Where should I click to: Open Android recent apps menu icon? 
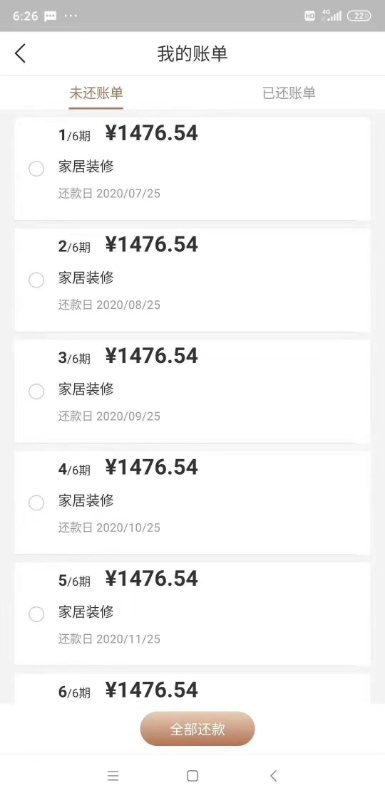[x=113, y=776]
